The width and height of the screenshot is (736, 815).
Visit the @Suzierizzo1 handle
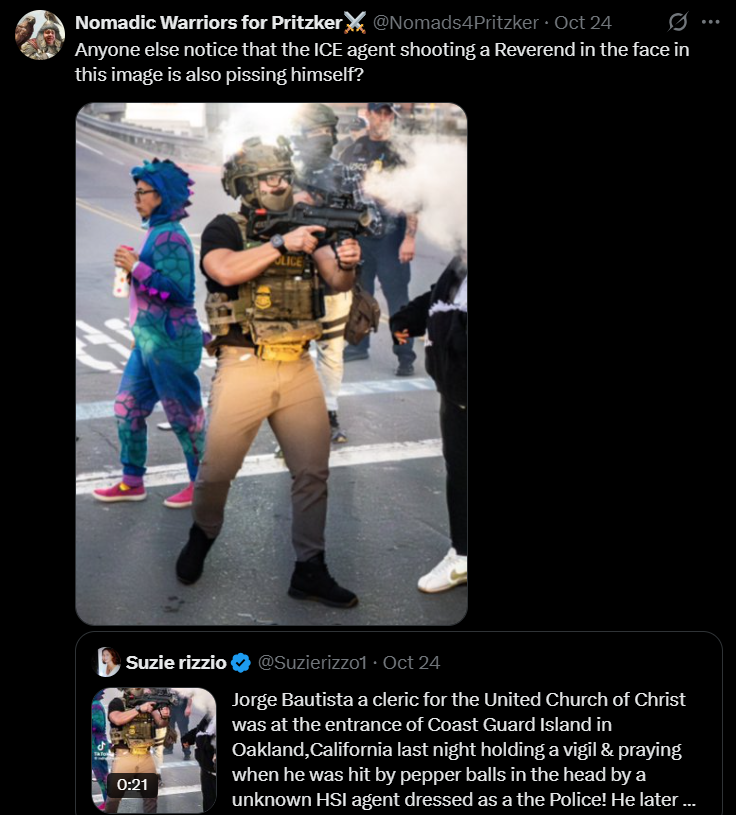(x=312, y=662)
